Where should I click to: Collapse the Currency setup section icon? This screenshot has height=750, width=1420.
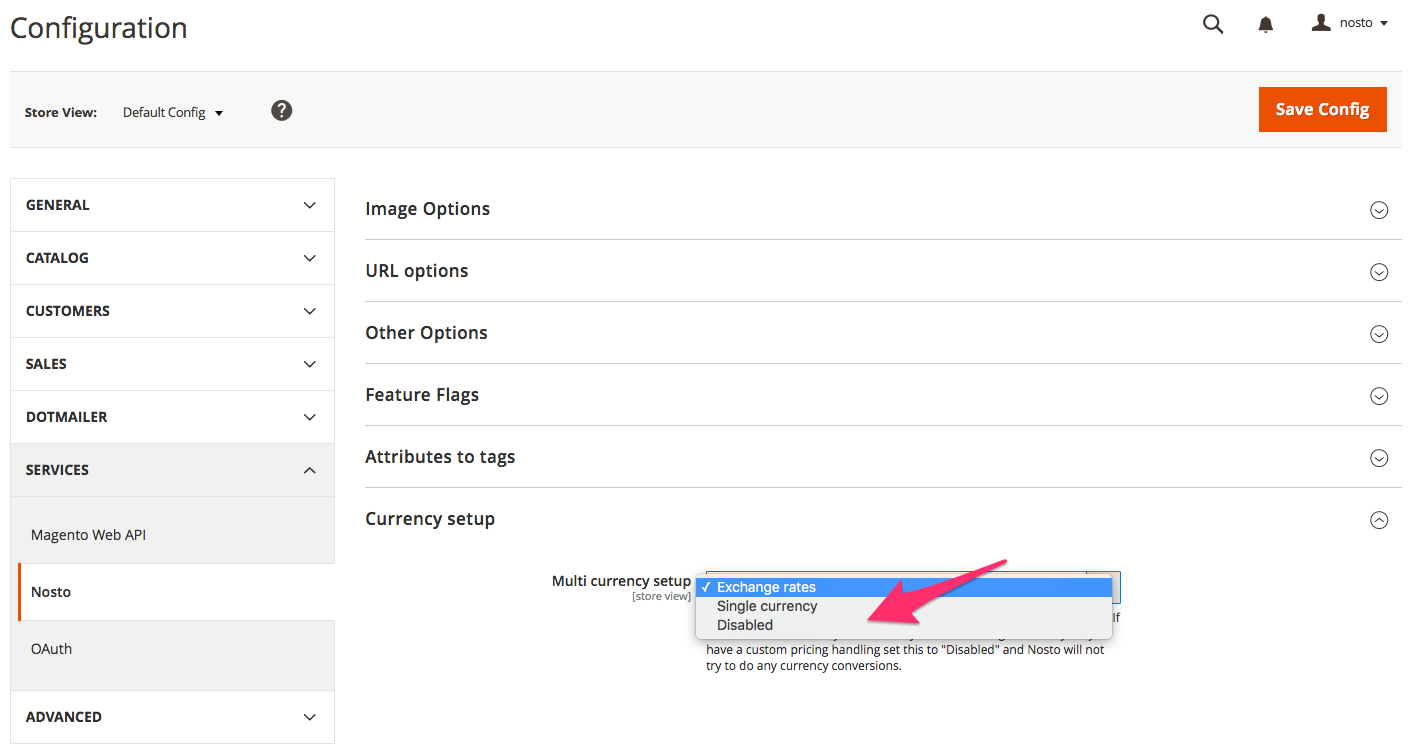click(1379, 520)
